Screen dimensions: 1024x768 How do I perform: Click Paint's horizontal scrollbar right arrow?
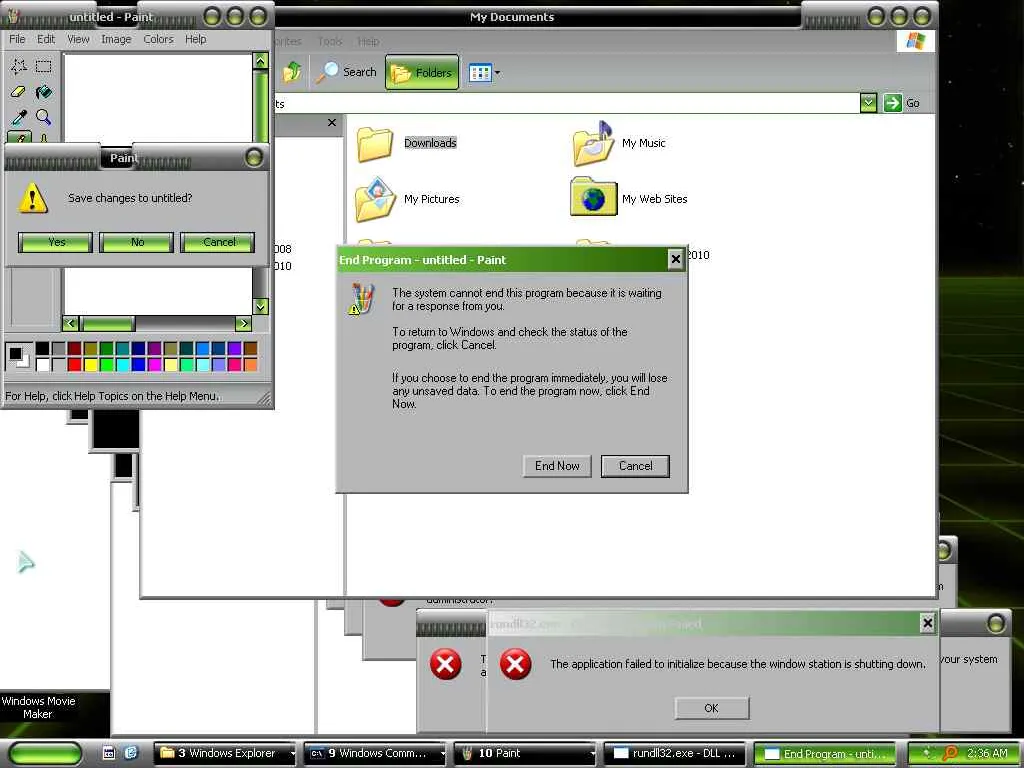pos(243,323)
